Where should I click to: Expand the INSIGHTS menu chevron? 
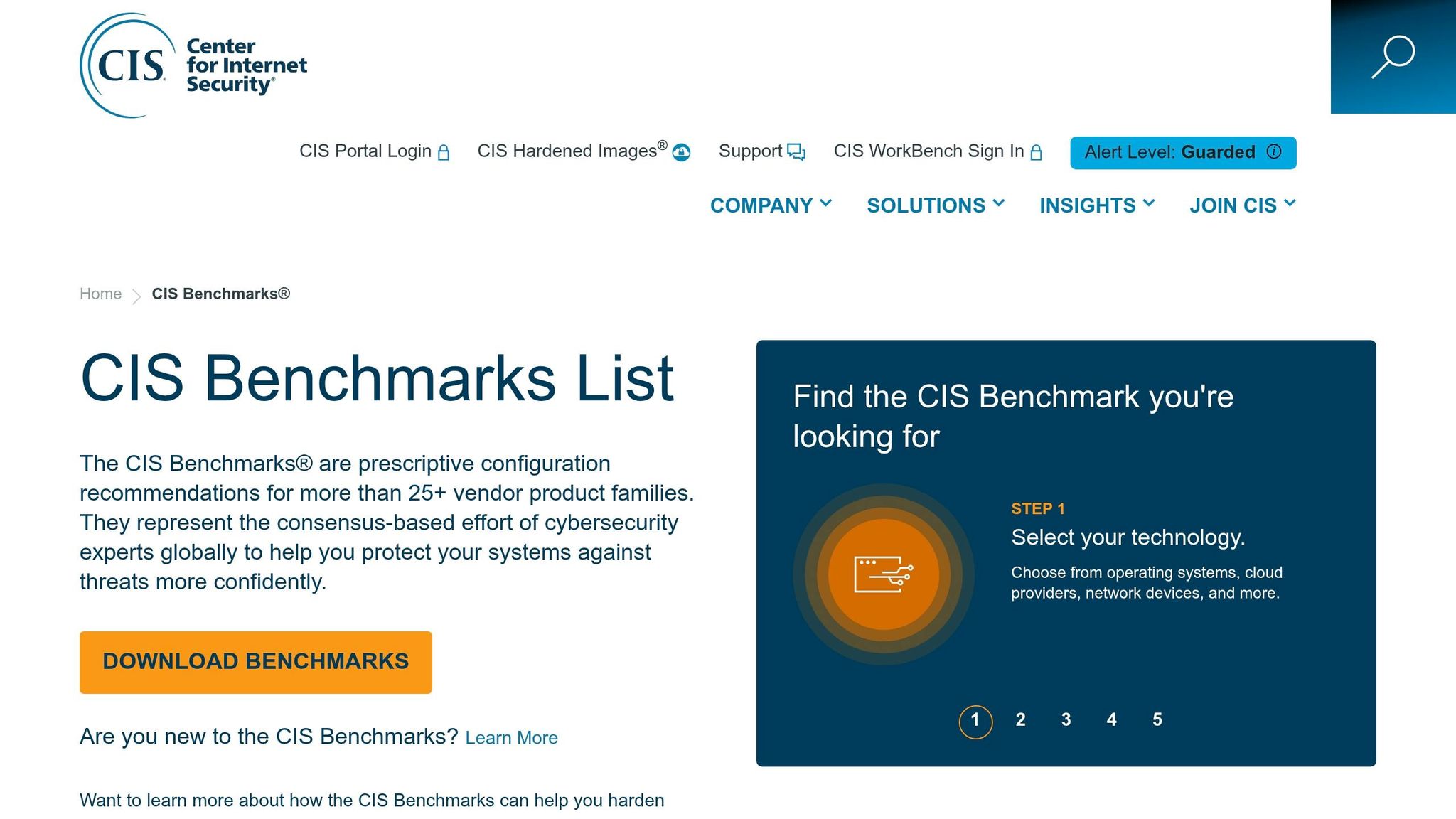(1149, 203)
